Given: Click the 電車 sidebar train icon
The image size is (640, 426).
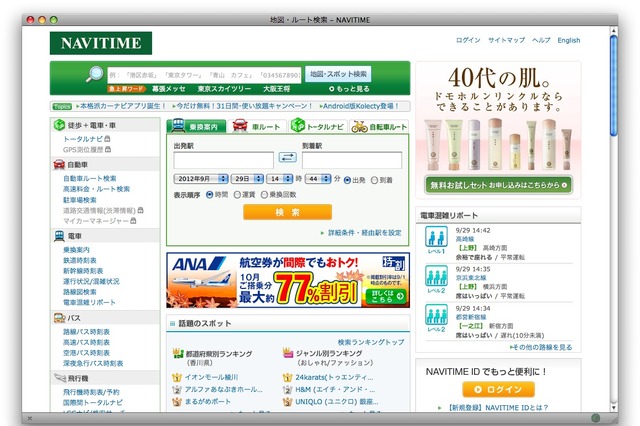Looking at the screenshot, I should [59, 236].
